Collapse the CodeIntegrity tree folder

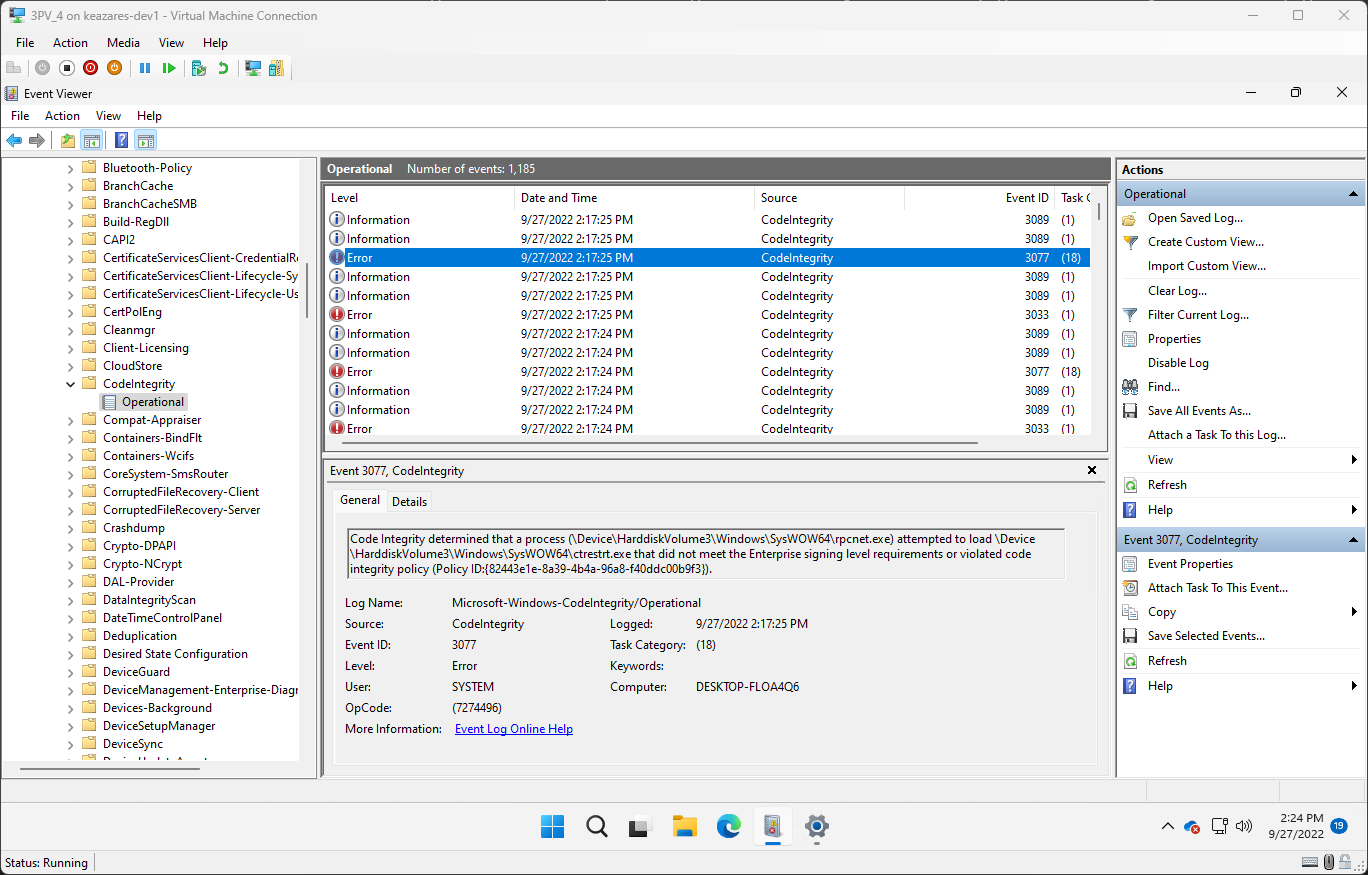pos(71,384)
